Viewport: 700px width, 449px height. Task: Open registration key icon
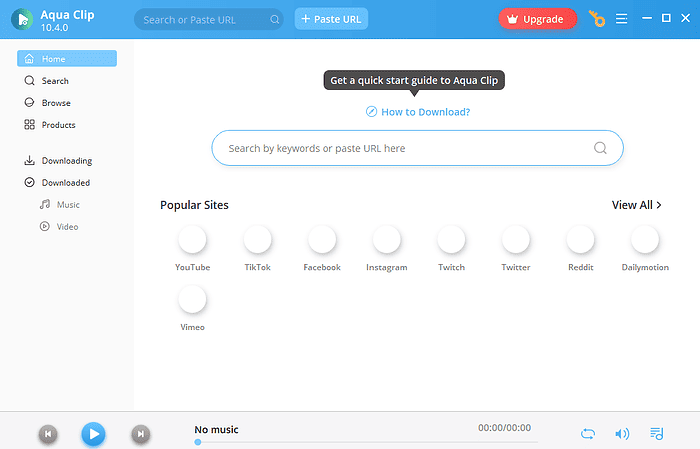pyautogui.click(x=597, y=19)
